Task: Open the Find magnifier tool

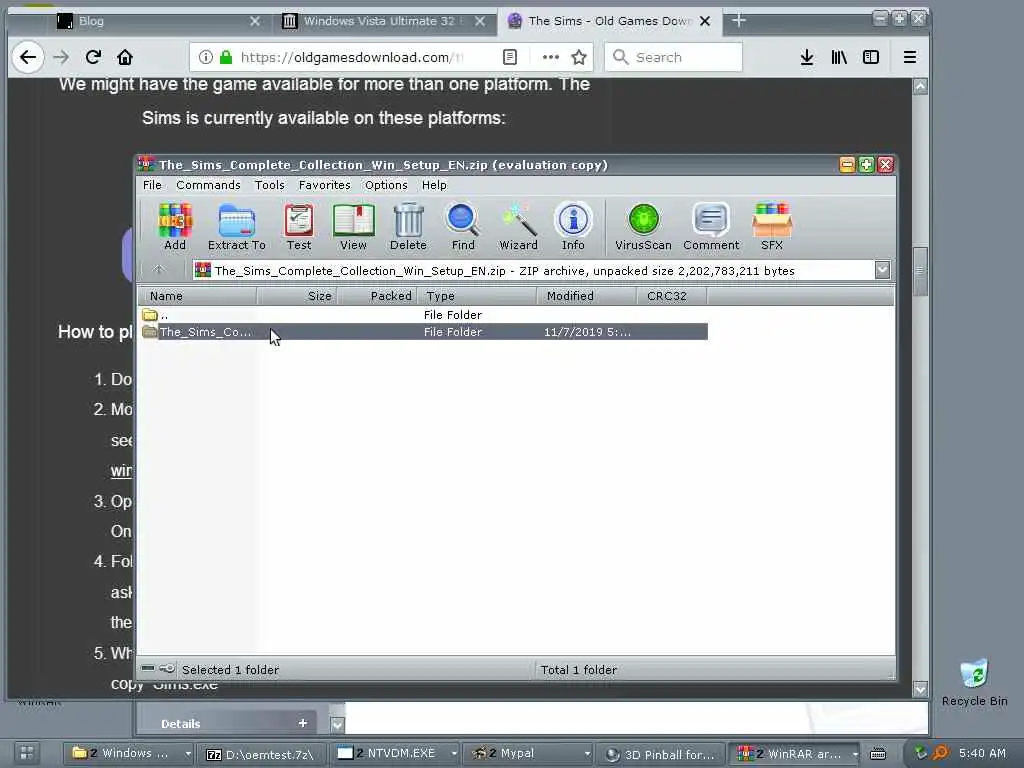Action: 463,227
